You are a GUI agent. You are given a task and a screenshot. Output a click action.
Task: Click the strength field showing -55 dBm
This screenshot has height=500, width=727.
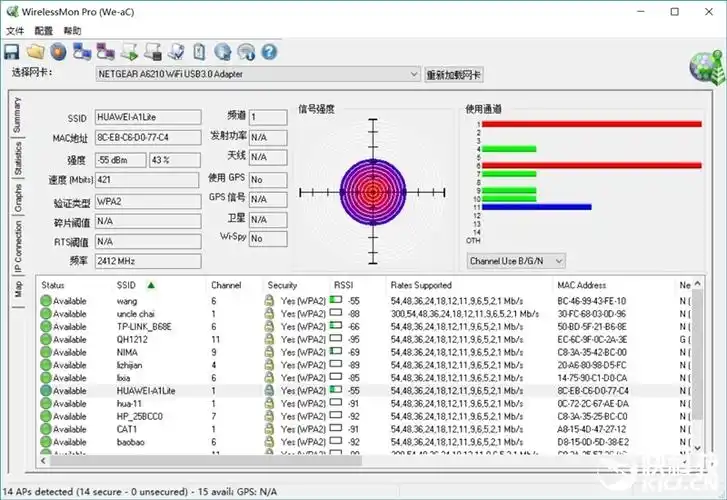pos(121,160)
